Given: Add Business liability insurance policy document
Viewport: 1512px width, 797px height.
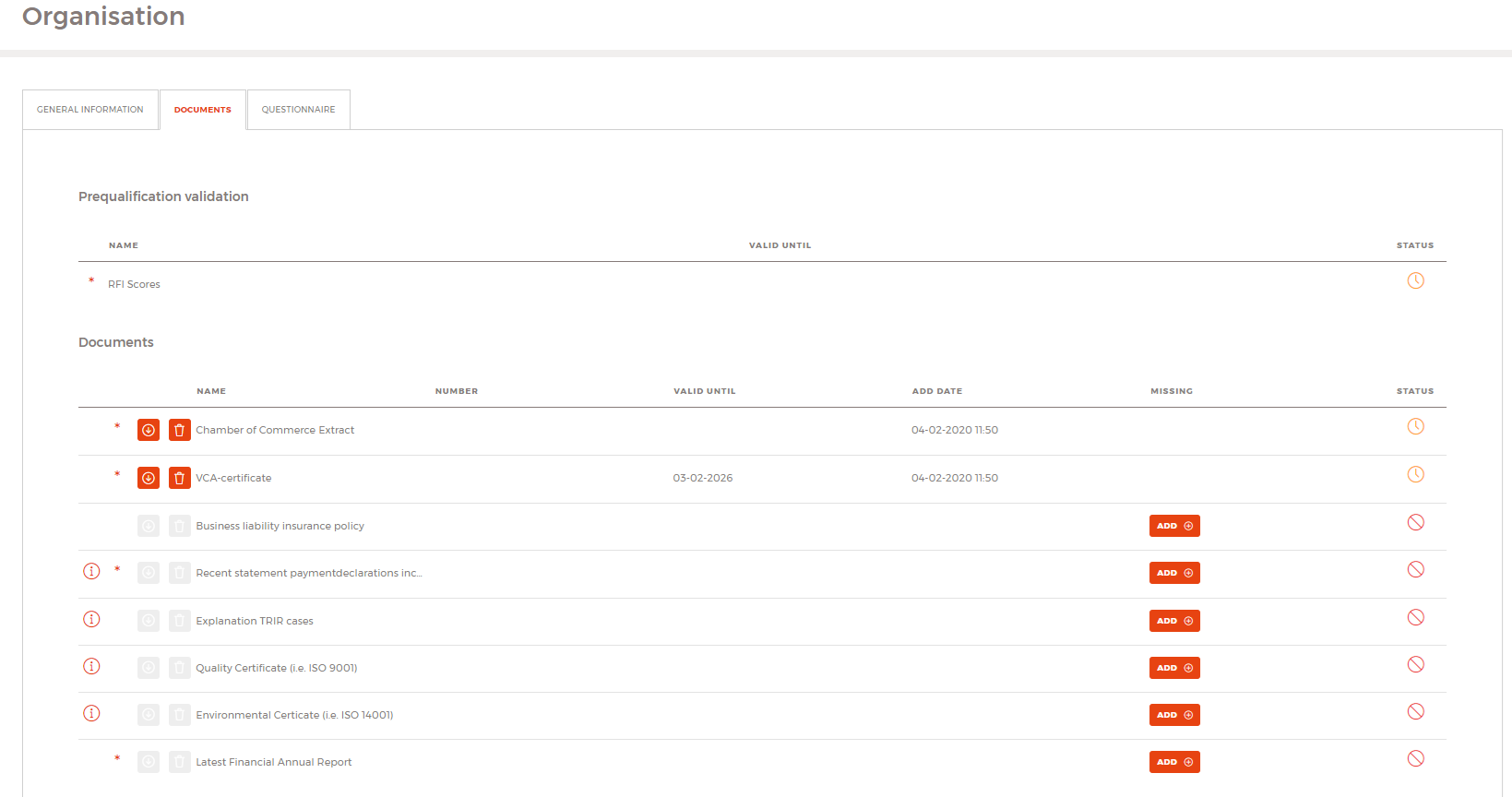Looking at the screenshot, I should 1173,526.
